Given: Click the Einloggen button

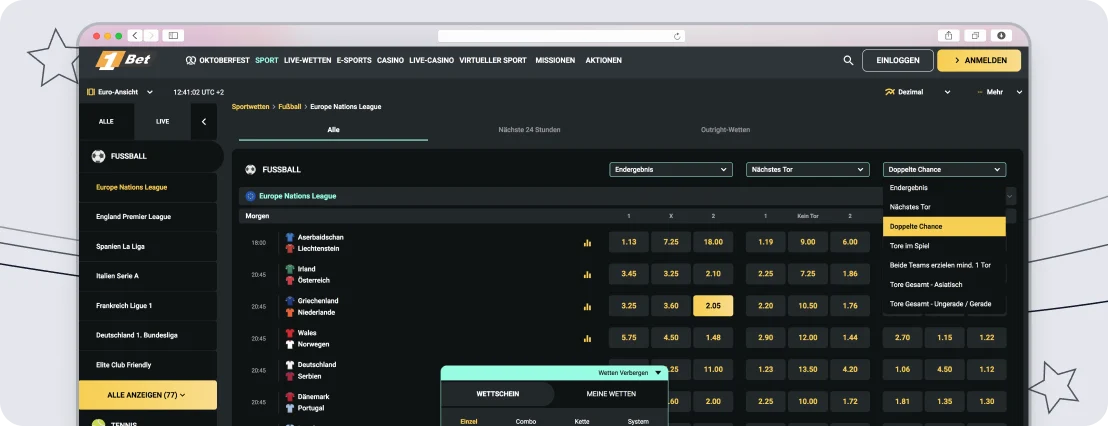Looking at the screenshot, I should click(897, 61).
